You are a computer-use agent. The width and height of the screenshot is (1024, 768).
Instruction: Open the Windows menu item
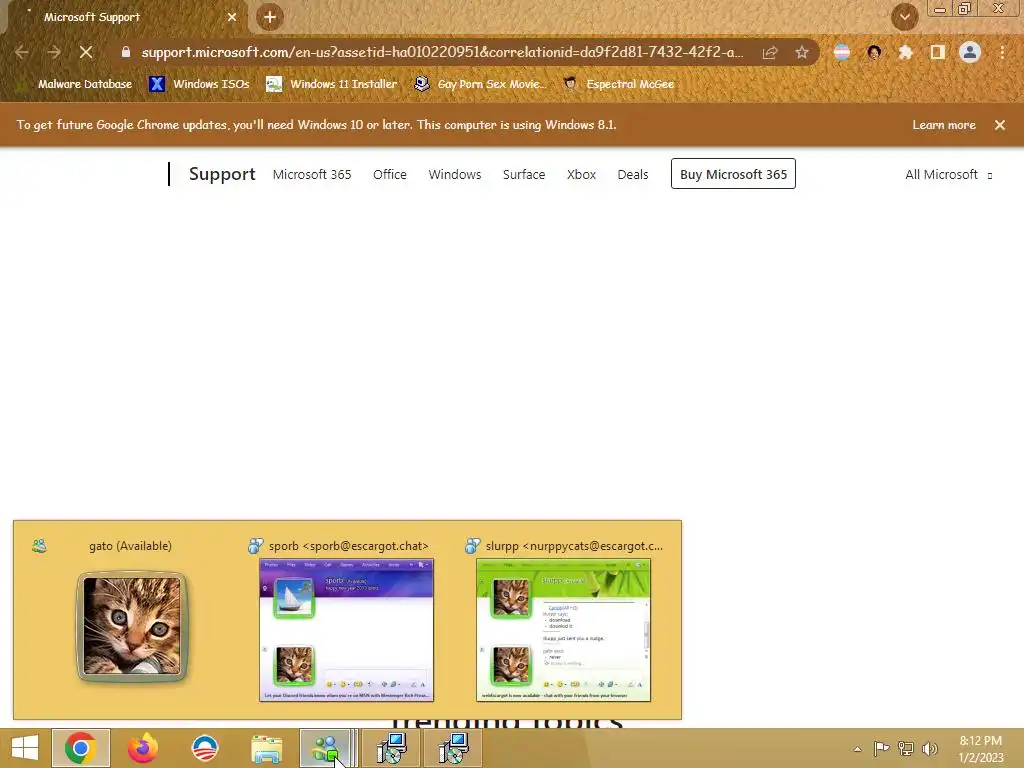tap(455, 174)
